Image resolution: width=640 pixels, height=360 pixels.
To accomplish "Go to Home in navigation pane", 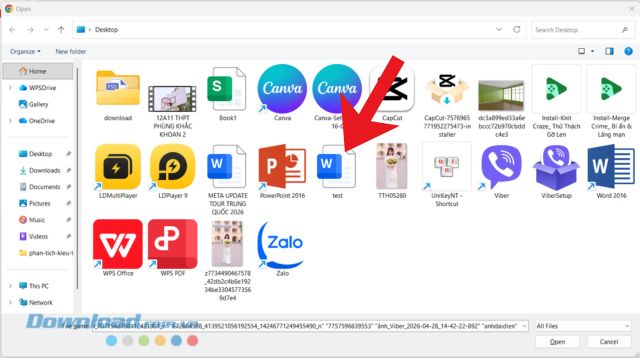I will pos(38,71).
